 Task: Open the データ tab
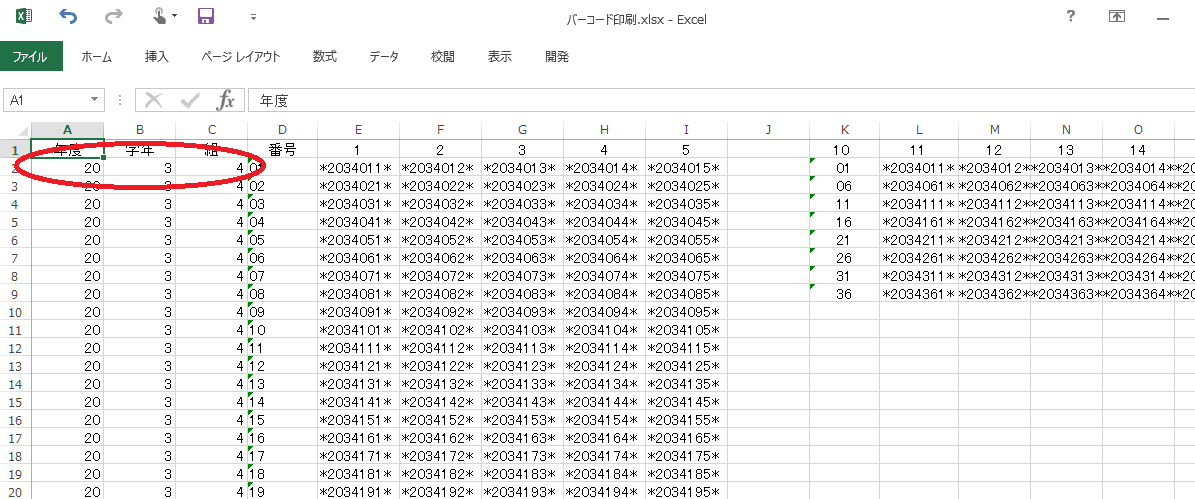(x=384, y=56)
